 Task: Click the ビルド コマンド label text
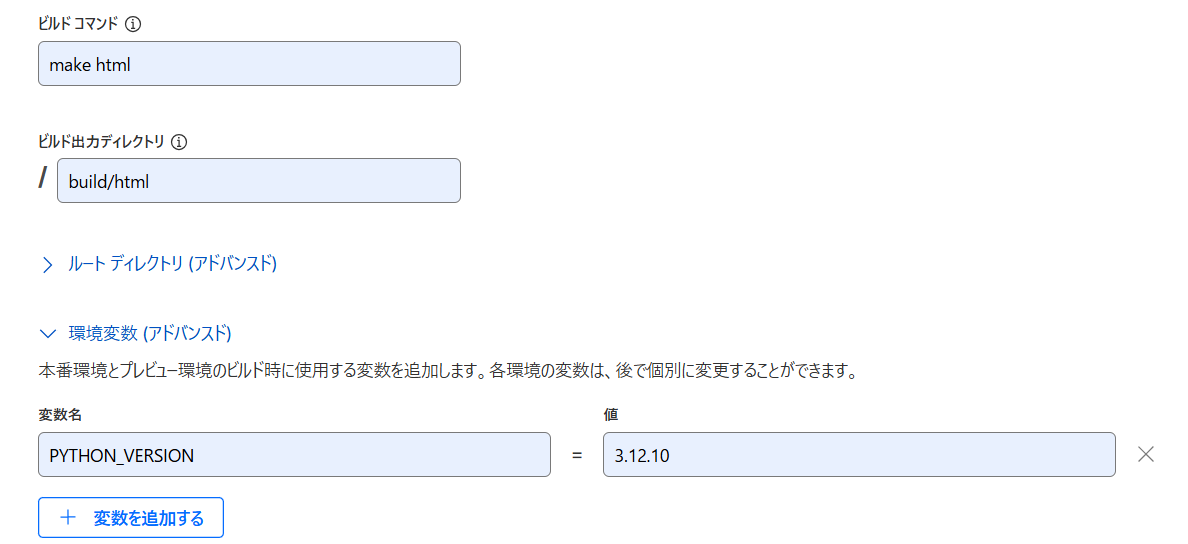click(78, 23)
